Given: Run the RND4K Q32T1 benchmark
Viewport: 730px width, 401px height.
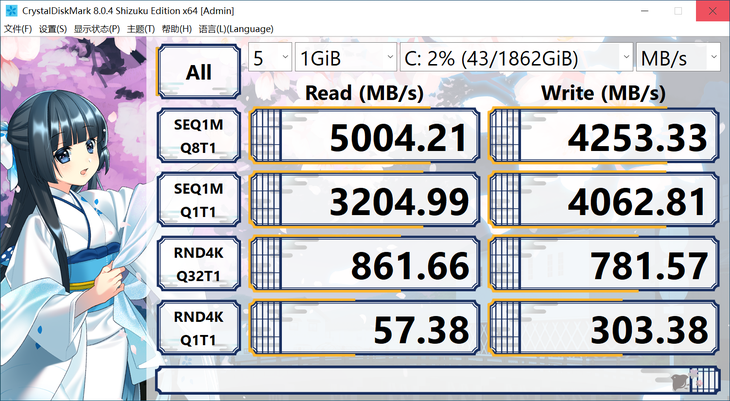Looking at the screenshot, I should [x=199, y=264].
